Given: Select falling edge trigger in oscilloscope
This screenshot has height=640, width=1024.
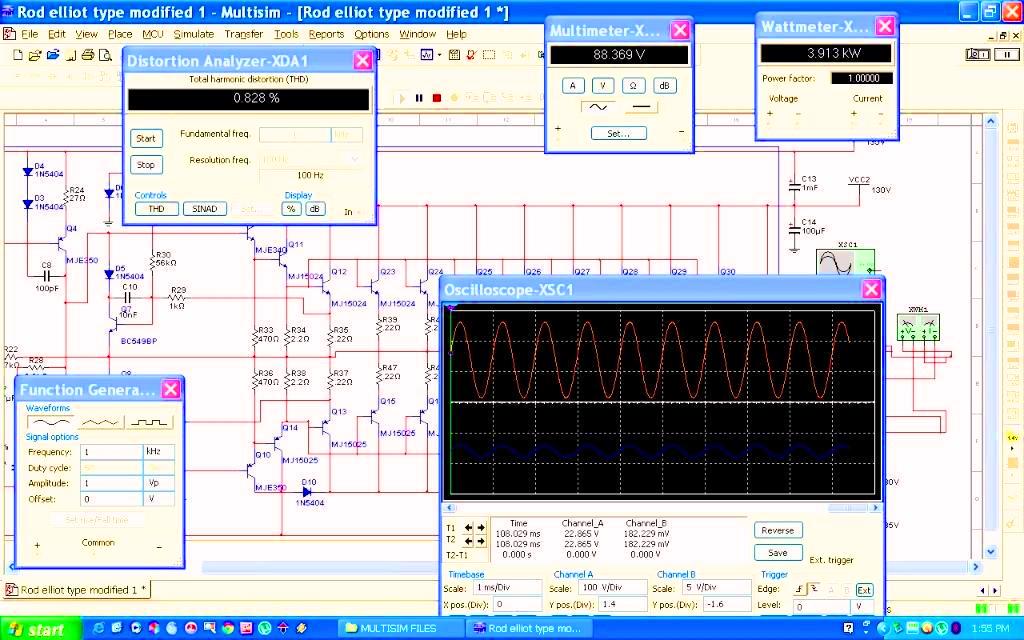Looking at the screenshot, I should pos(814,590).
